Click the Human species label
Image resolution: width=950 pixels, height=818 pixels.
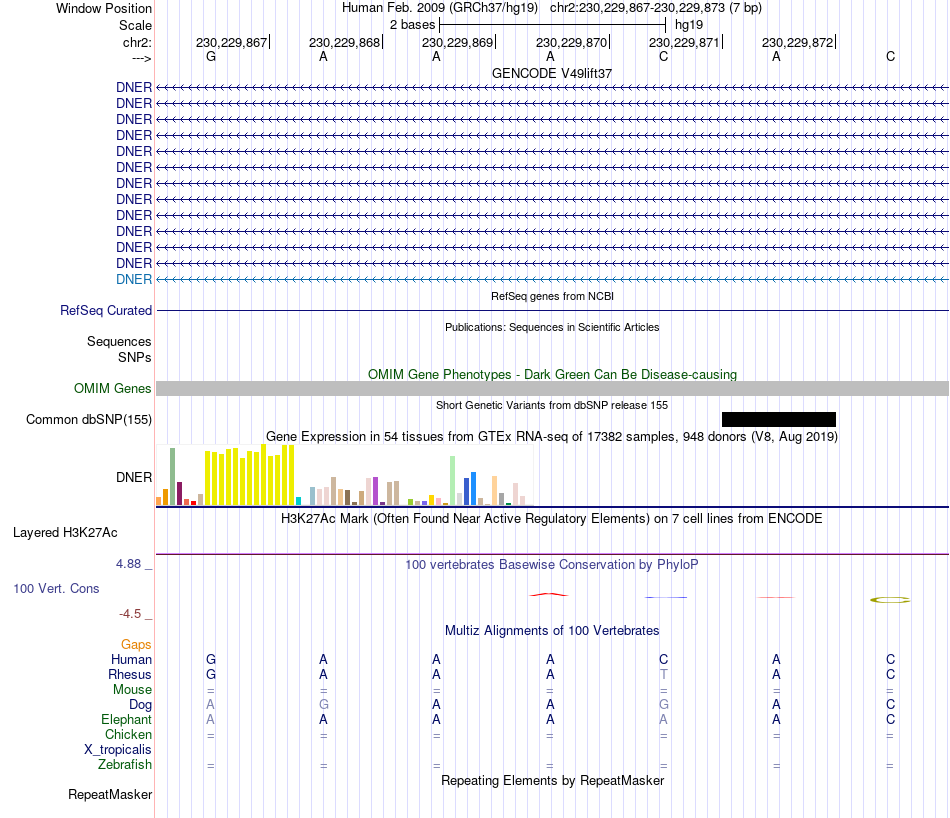(x=131, y=659)
